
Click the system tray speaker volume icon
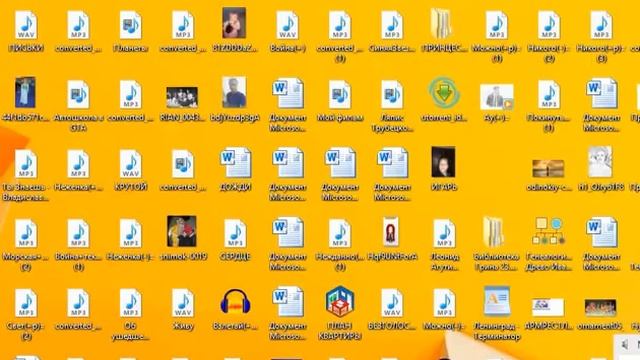[625, 345]
